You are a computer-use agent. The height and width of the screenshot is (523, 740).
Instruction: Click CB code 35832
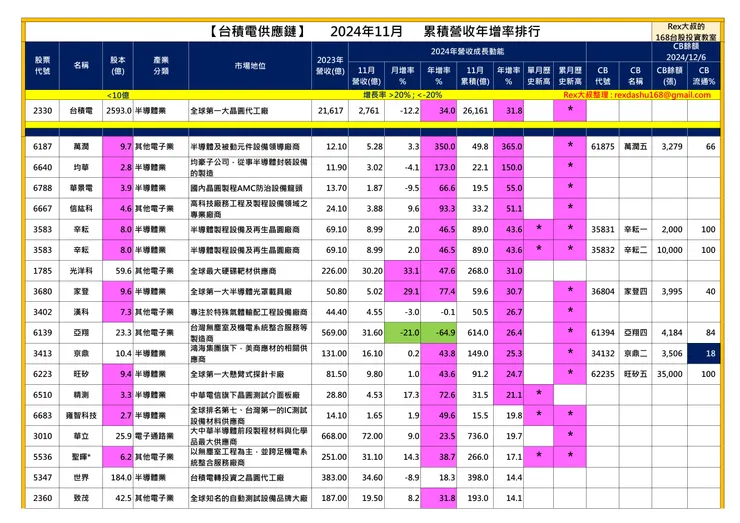(x=603, y=250)
